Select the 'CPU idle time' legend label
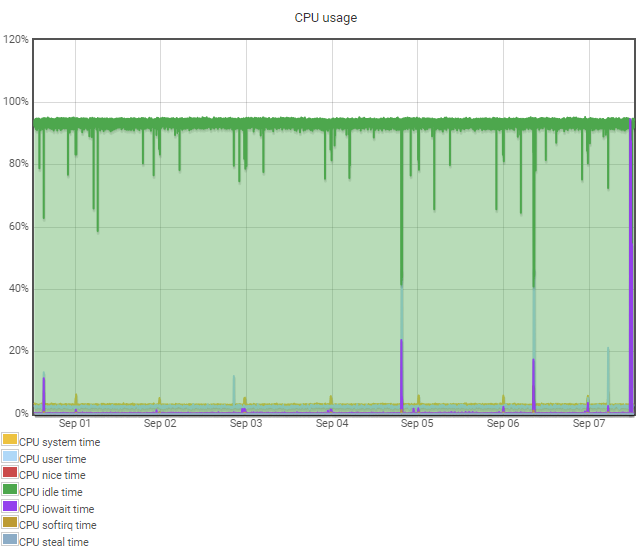639x553 pixels. pyautogui.click(x=51, y=492)
